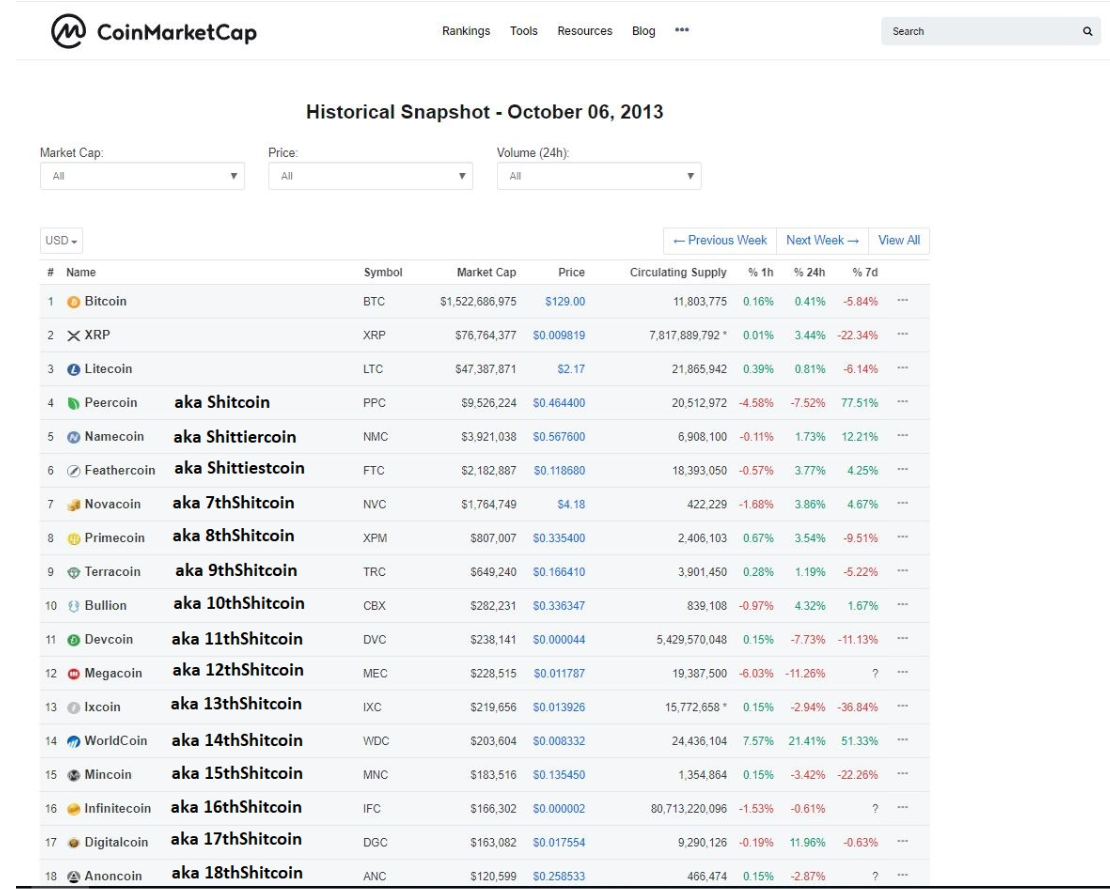Click the Megacoin red icon

74,674
